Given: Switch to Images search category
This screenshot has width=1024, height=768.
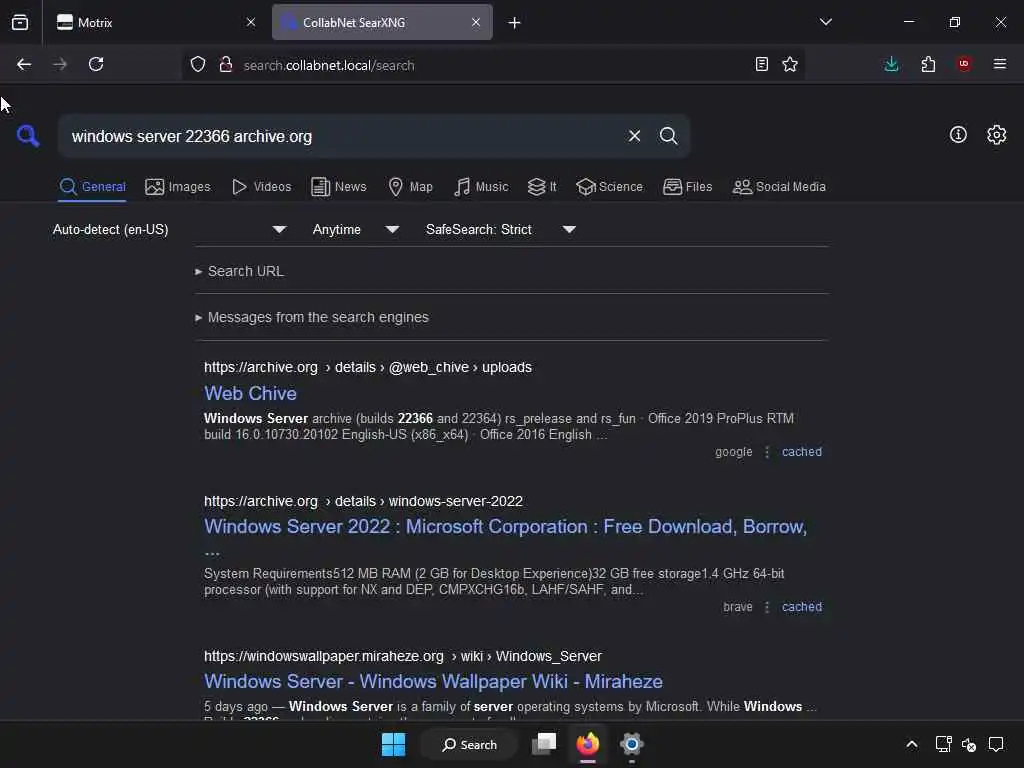Looking at the screenshot, I should pos(178,187).
